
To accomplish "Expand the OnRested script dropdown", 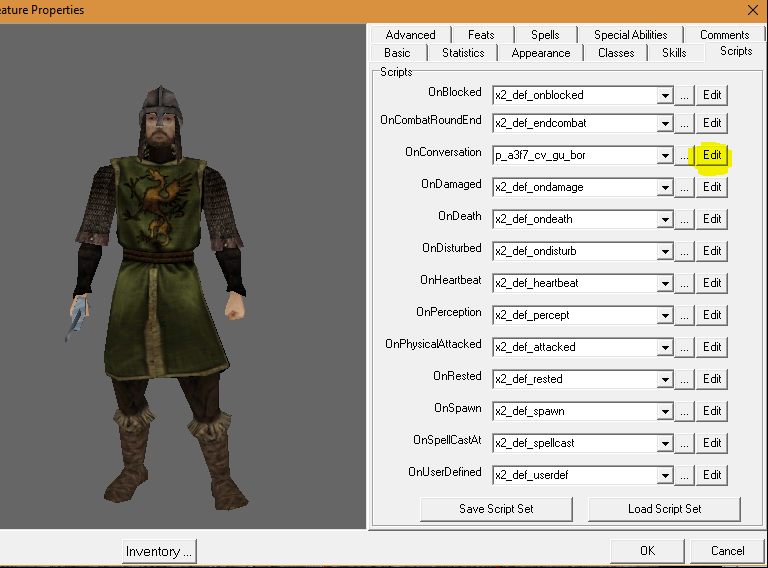I will pyautogui.click(x=665, y=379).
